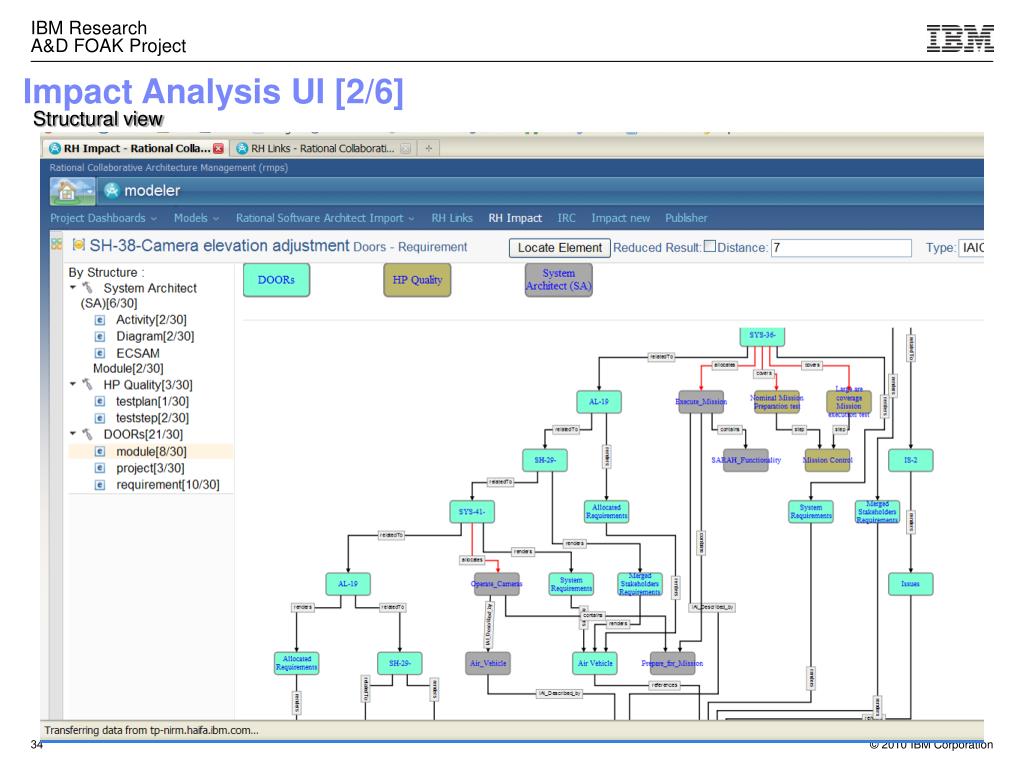1024x768 pixels.
Task: Click RH Links tab favicon
Action: 242,148
